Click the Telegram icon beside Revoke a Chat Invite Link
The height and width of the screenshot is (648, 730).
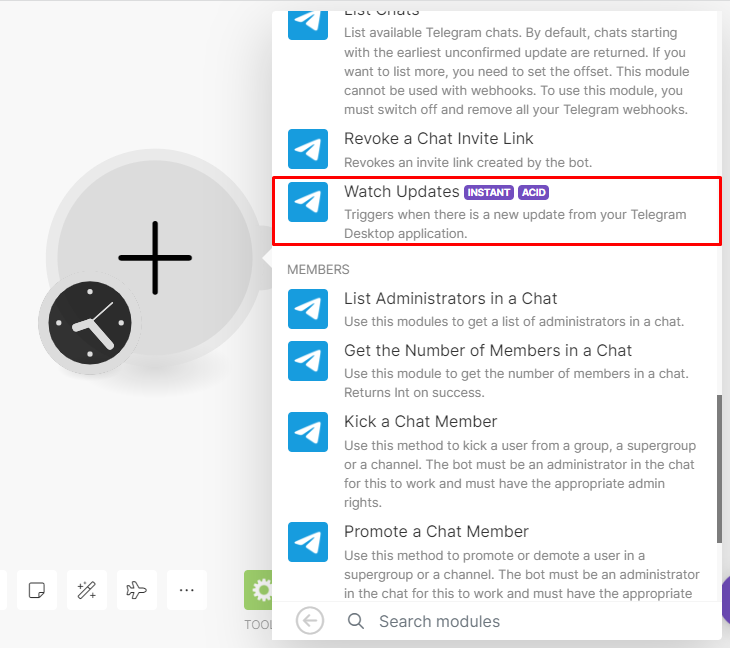pyautogui.click(x=308, y=149)
